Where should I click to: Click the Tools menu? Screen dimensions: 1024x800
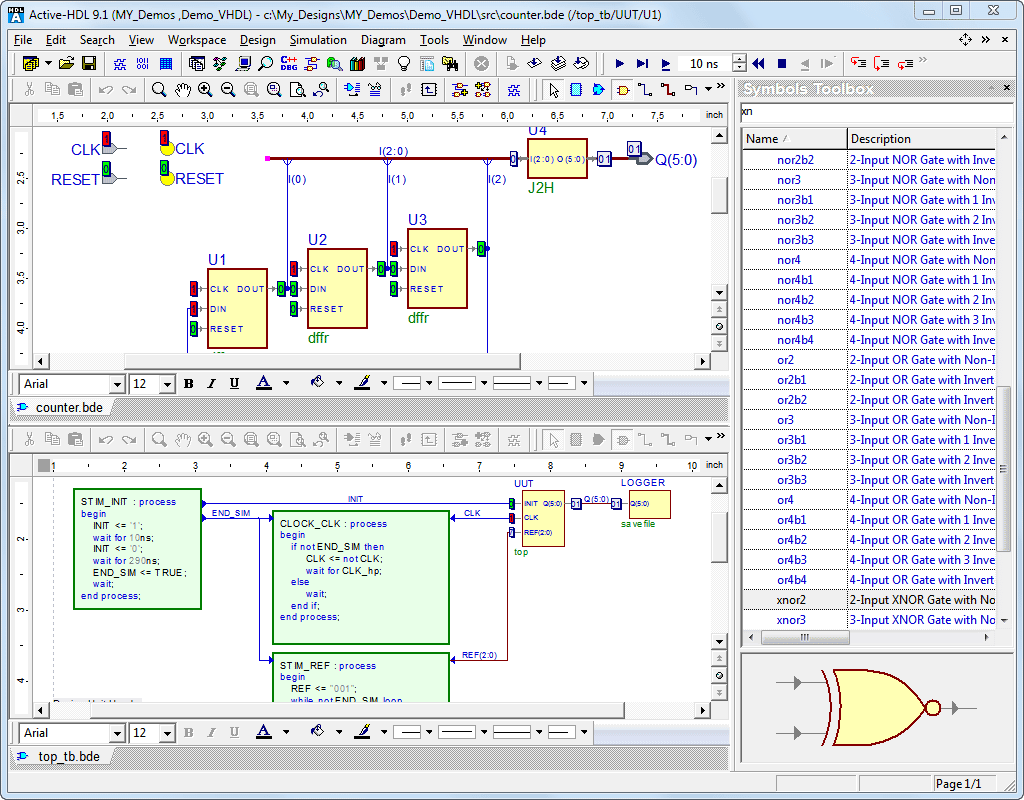[x=434, y=40]
